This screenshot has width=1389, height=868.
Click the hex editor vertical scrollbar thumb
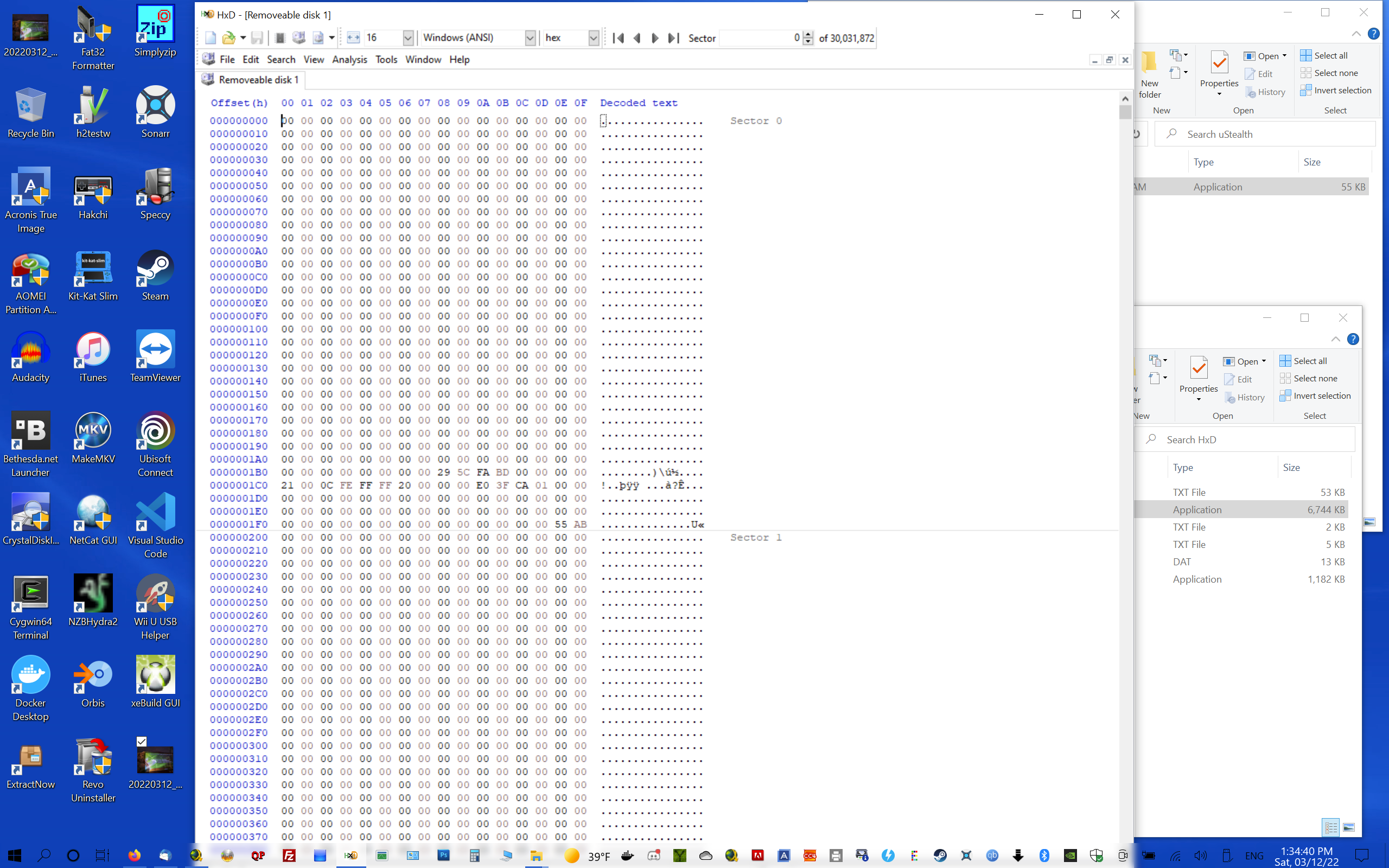click(x=1125, y=112)
